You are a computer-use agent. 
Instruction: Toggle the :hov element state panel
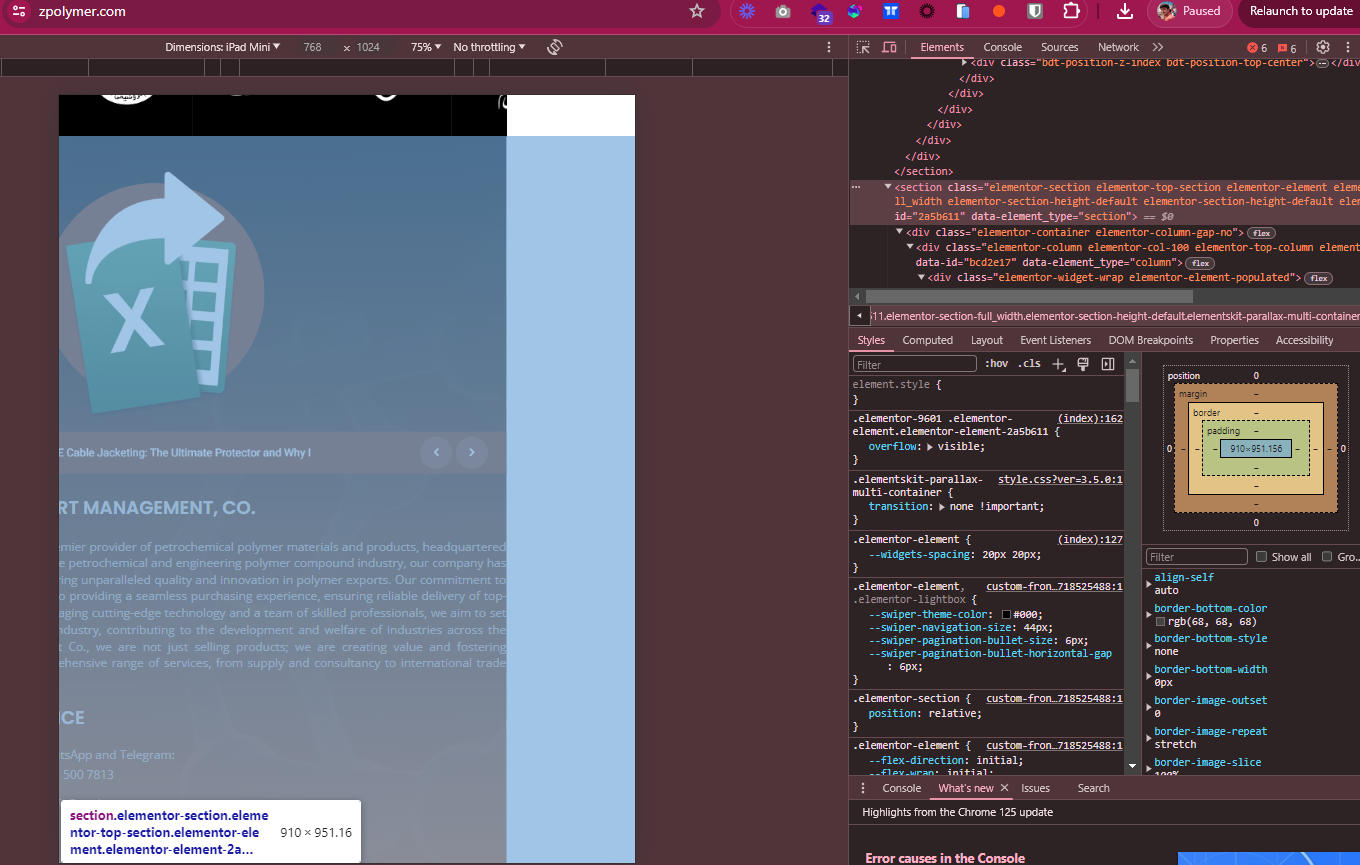pos(995,364)
